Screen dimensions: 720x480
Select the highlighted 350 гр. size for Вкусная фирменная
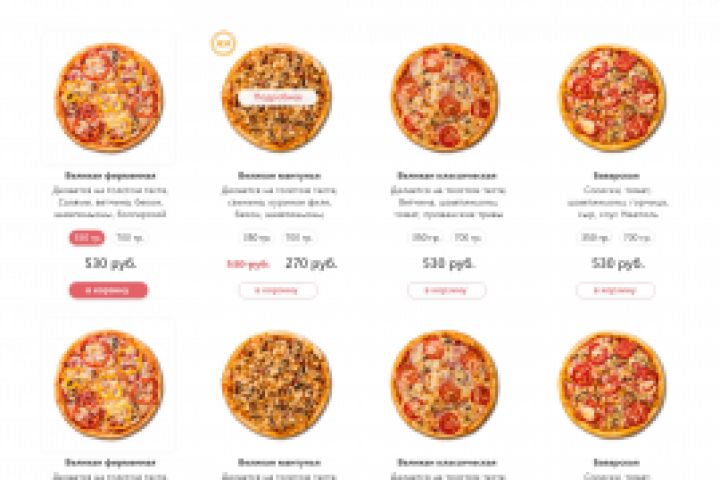(x=87, y=238)
